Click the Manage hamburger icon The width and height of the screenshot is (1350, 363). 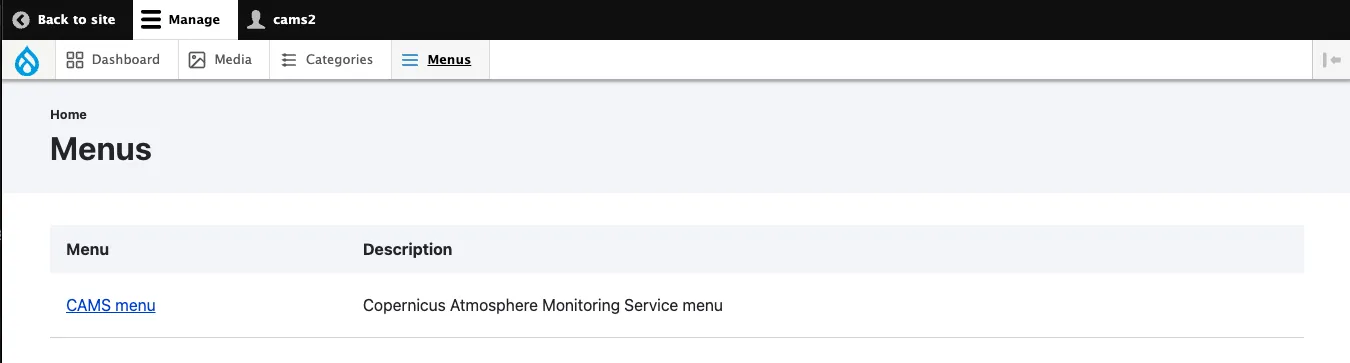point(150,20)
